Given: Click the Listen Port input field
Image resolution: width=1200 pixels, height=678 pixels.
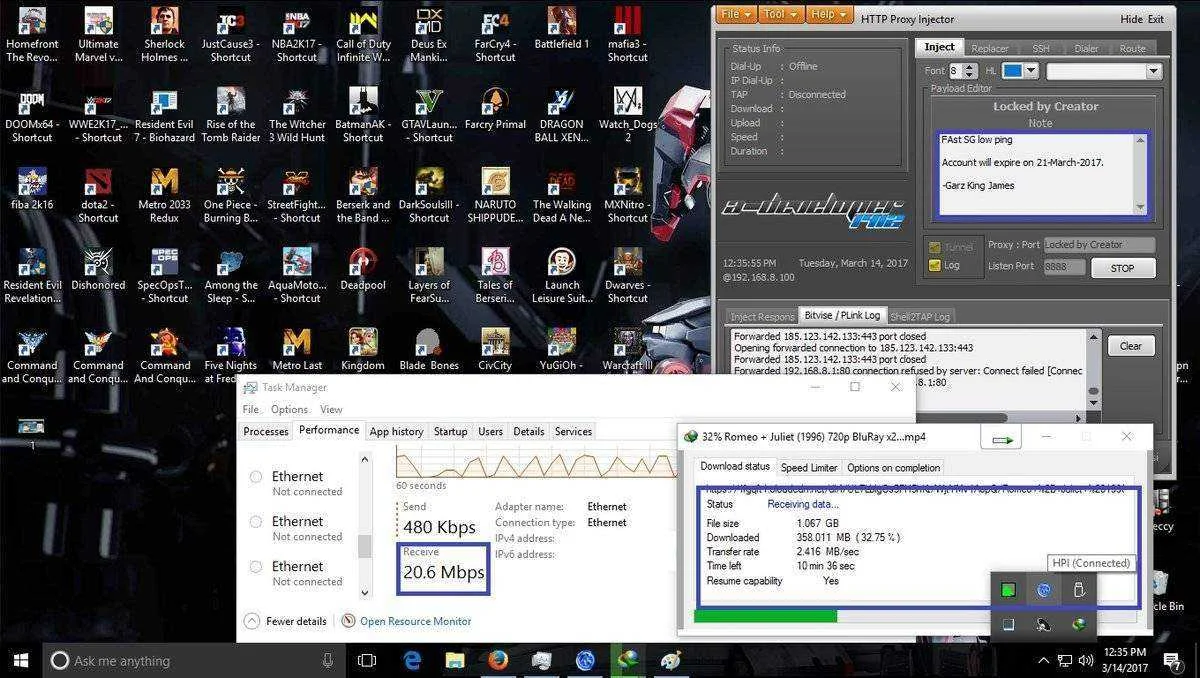Looking at the screenshot, I should click(x=1064, y=267).
